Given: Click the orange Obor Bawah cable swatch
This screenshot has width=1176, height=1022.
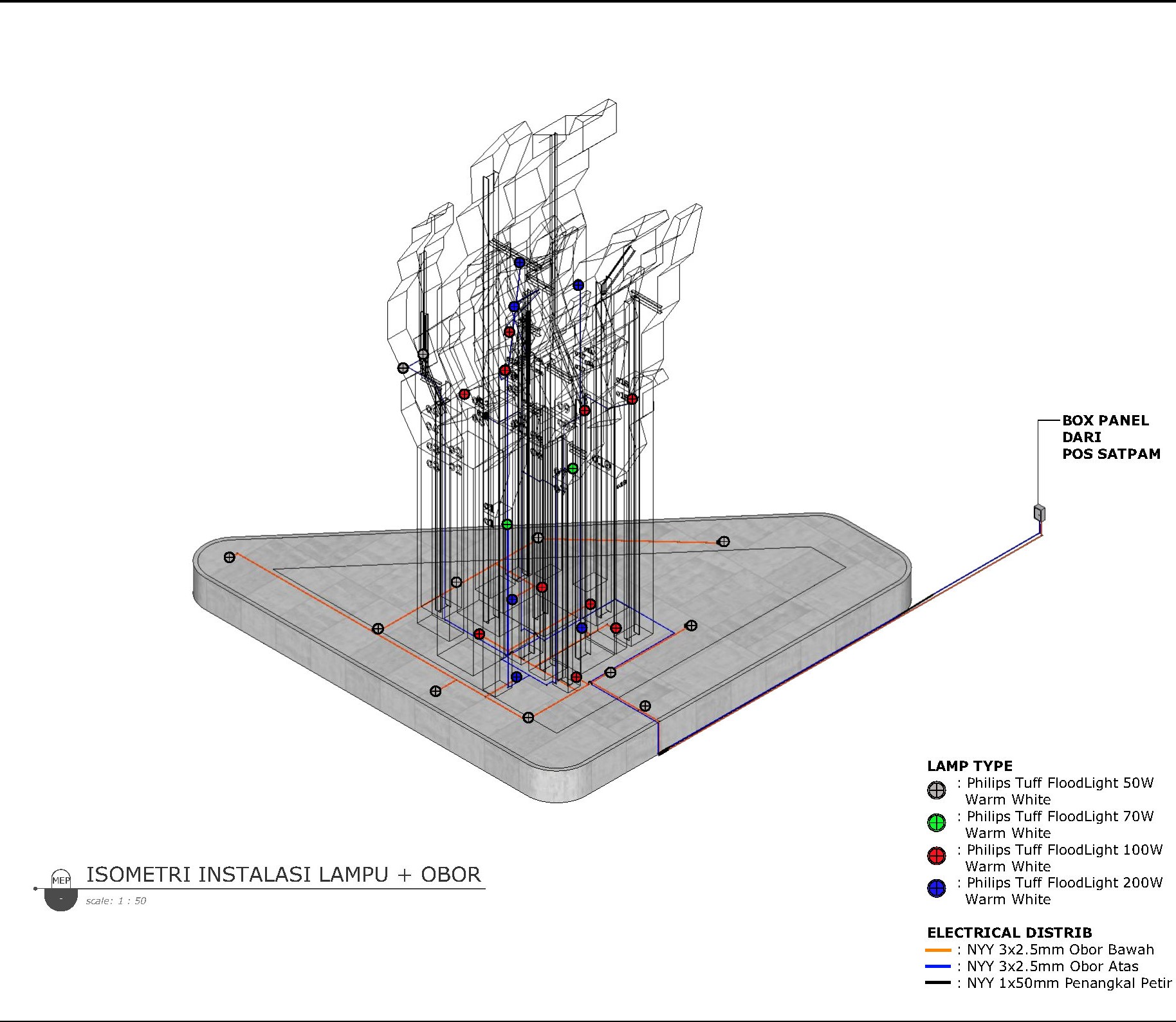Looking at the screenshot, I should click(x=937, y=950).
